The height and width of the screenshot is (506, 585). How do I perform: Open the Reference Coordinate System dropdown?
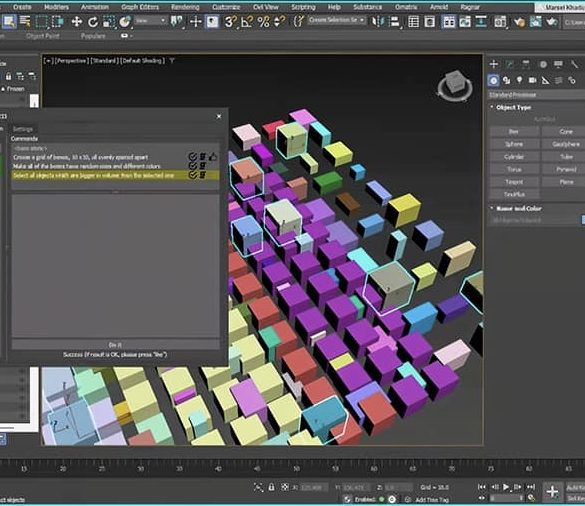click(x=151, y=21)
